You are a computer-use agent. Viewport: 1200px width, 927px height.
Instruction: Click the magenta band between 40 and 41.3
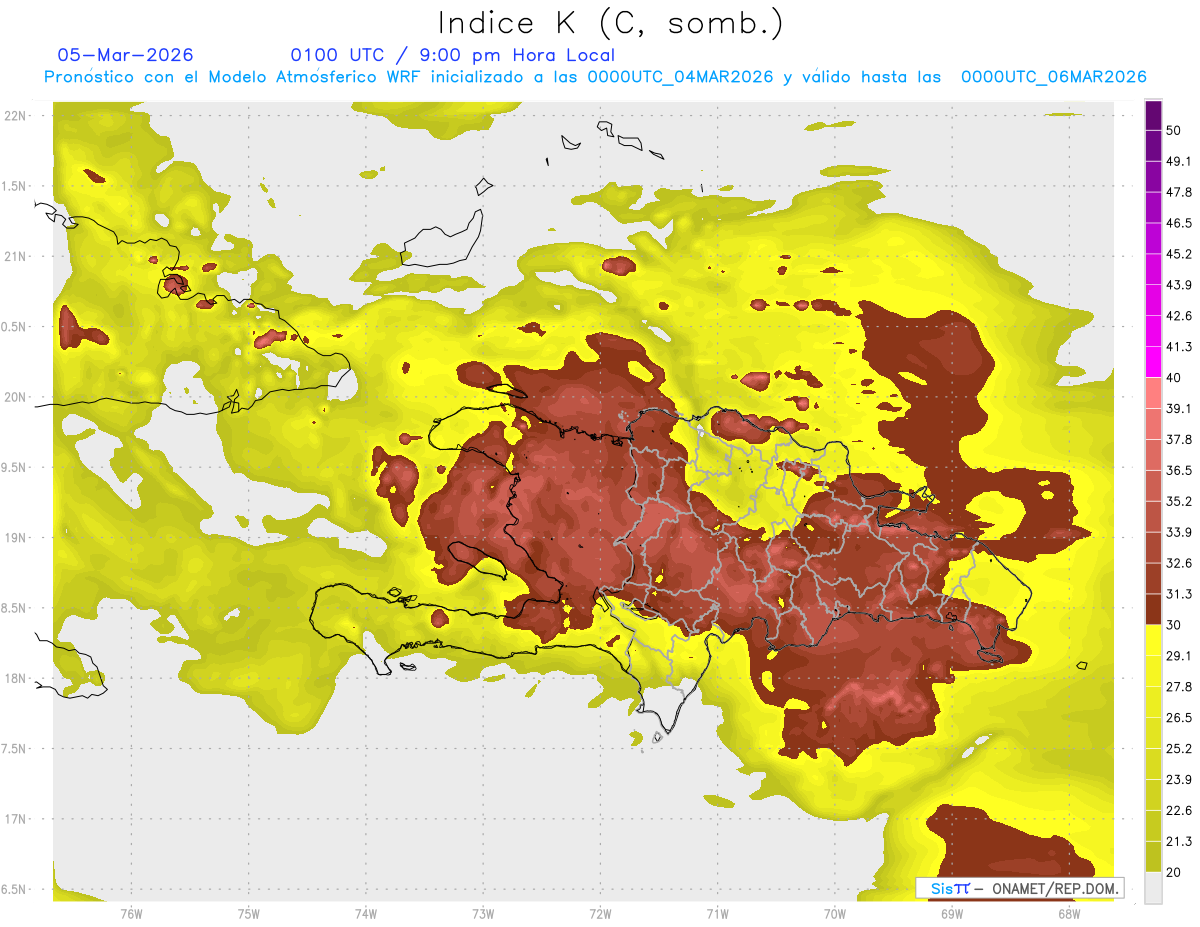coord(1153,362)
